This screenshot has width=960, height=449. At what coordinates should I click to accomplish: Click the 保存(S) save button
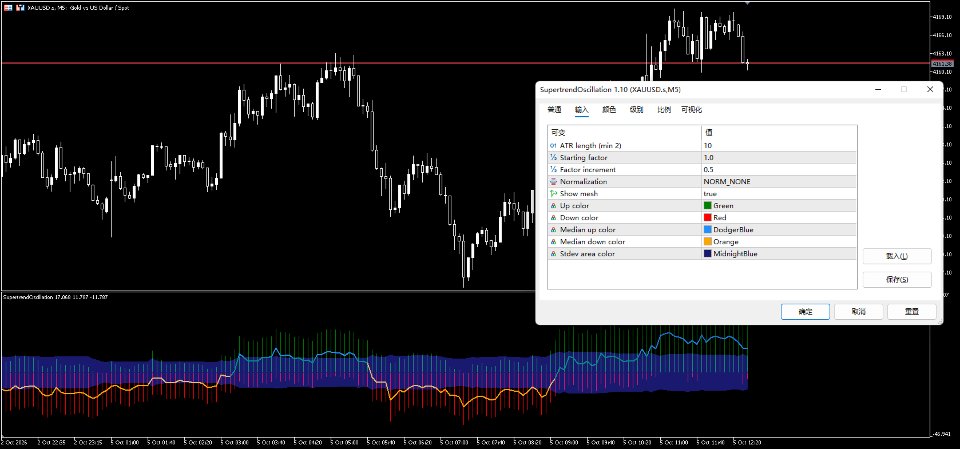(897, 279)
